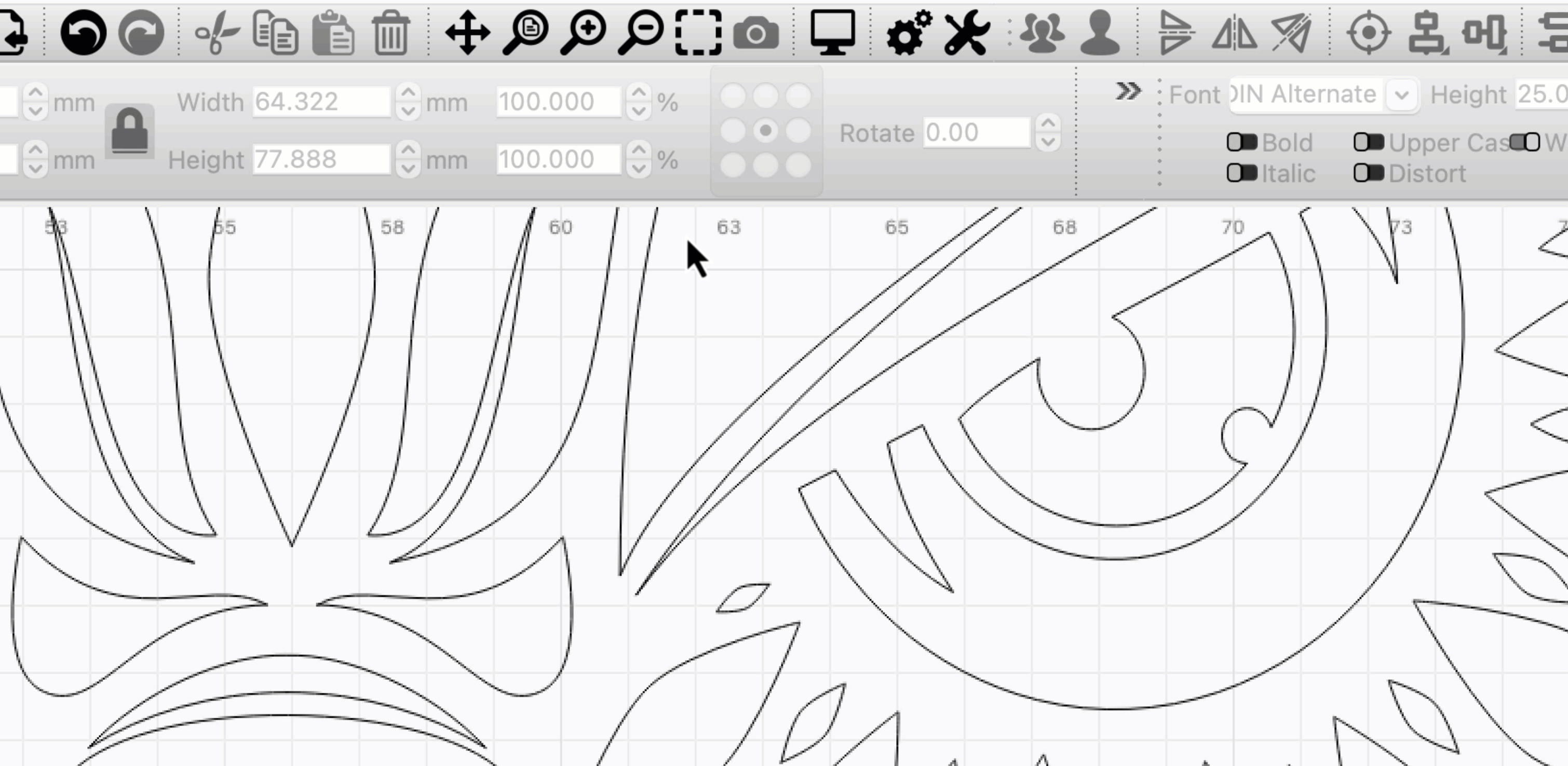Toggle the Bold text switch
Screen dimensions: 1568x766
pos(1242,142)
